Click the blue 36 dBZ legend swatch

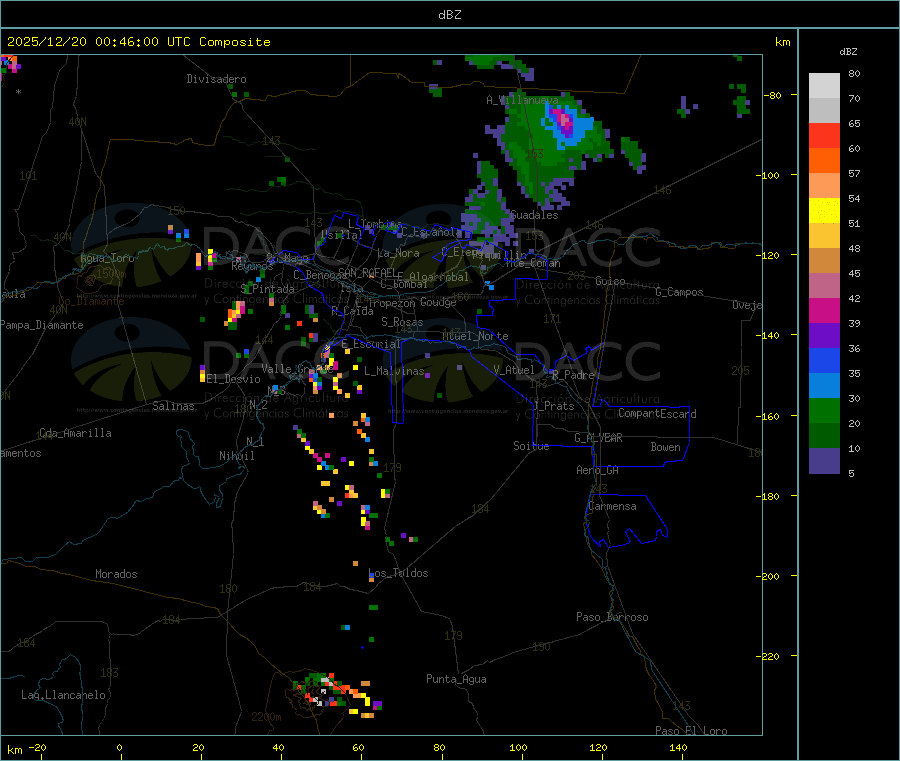pyautogui.click(x=824, y=360)
